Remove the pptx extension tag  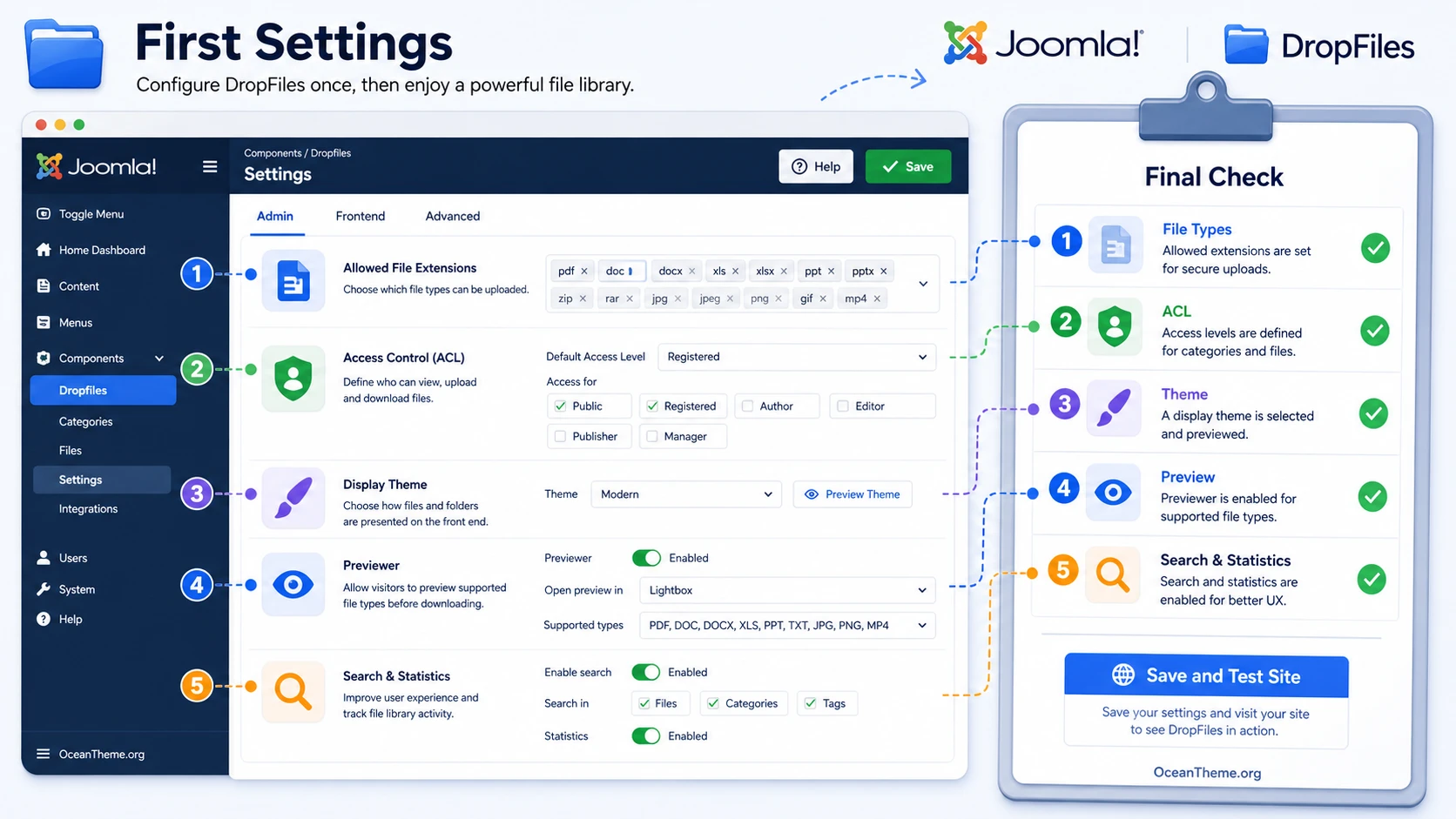click(884, 271)
